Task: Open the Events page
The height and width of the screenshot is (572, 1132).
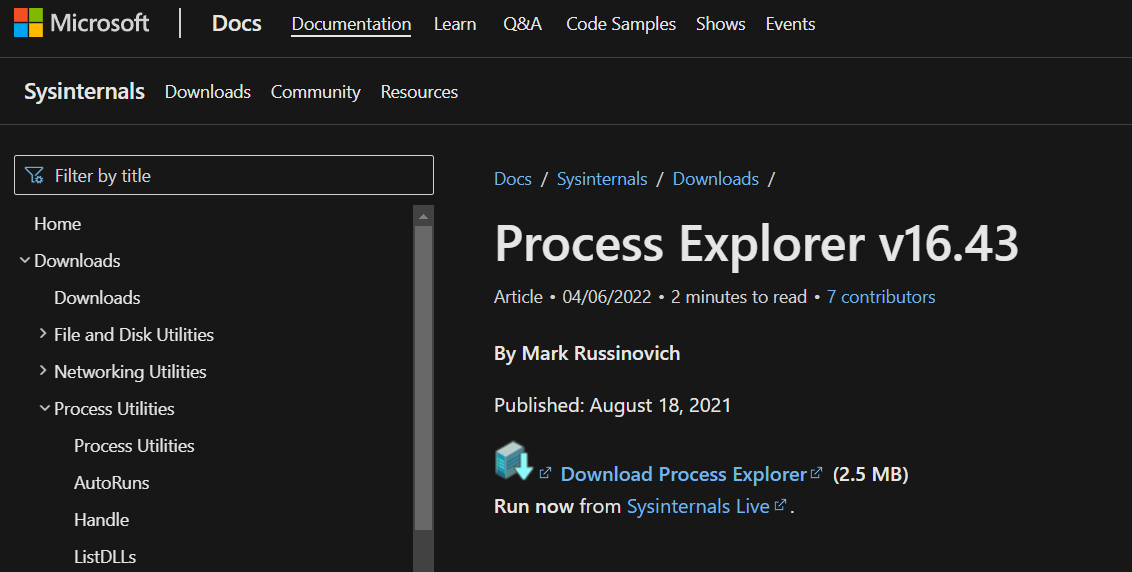Action: (790, 24)
